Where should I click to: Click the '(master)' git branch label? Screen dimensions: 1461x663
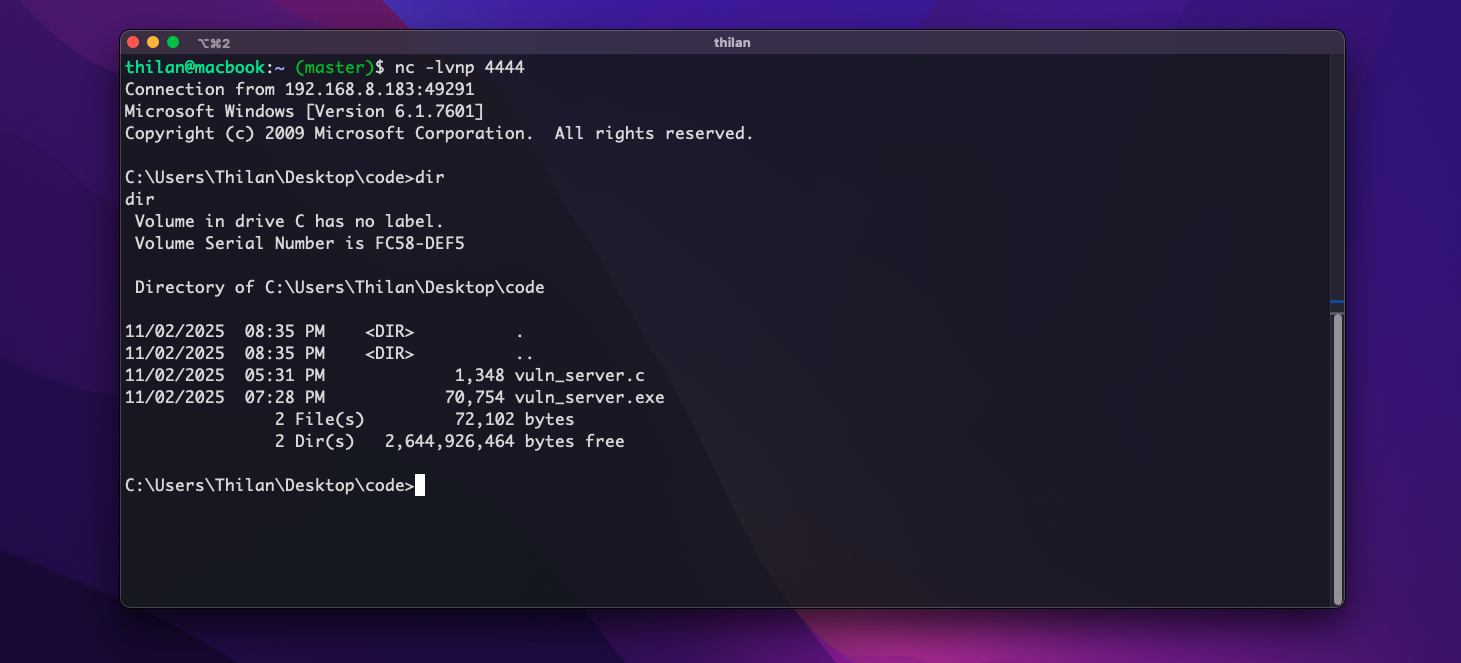click(335, 67)
